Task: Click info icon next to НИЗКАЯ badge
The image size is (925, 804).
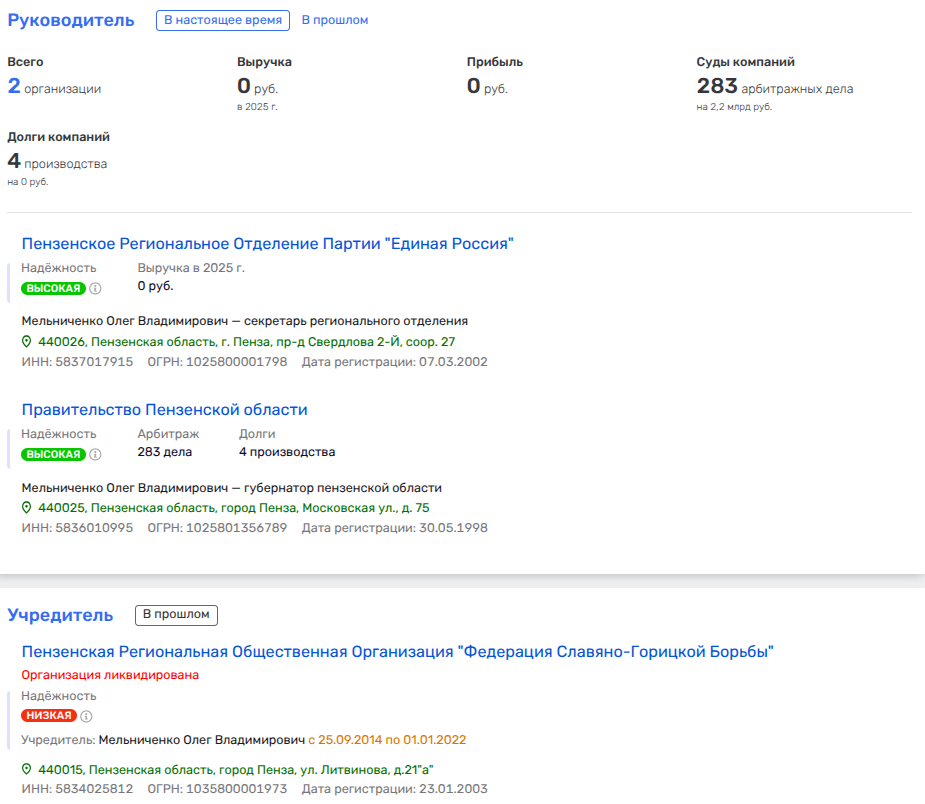Action: pos(86,716)
